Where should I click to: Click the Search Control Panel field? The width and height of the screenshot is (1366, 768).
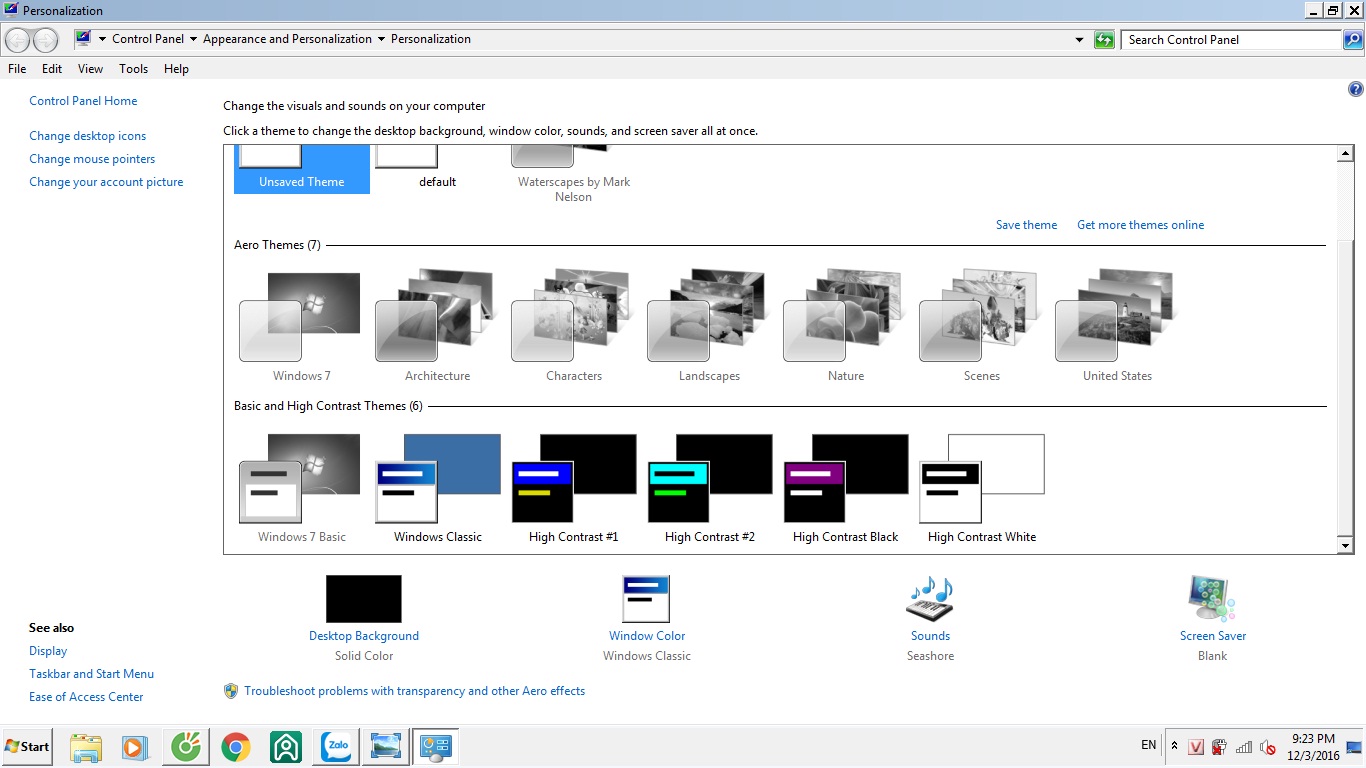coord(1231,40)
